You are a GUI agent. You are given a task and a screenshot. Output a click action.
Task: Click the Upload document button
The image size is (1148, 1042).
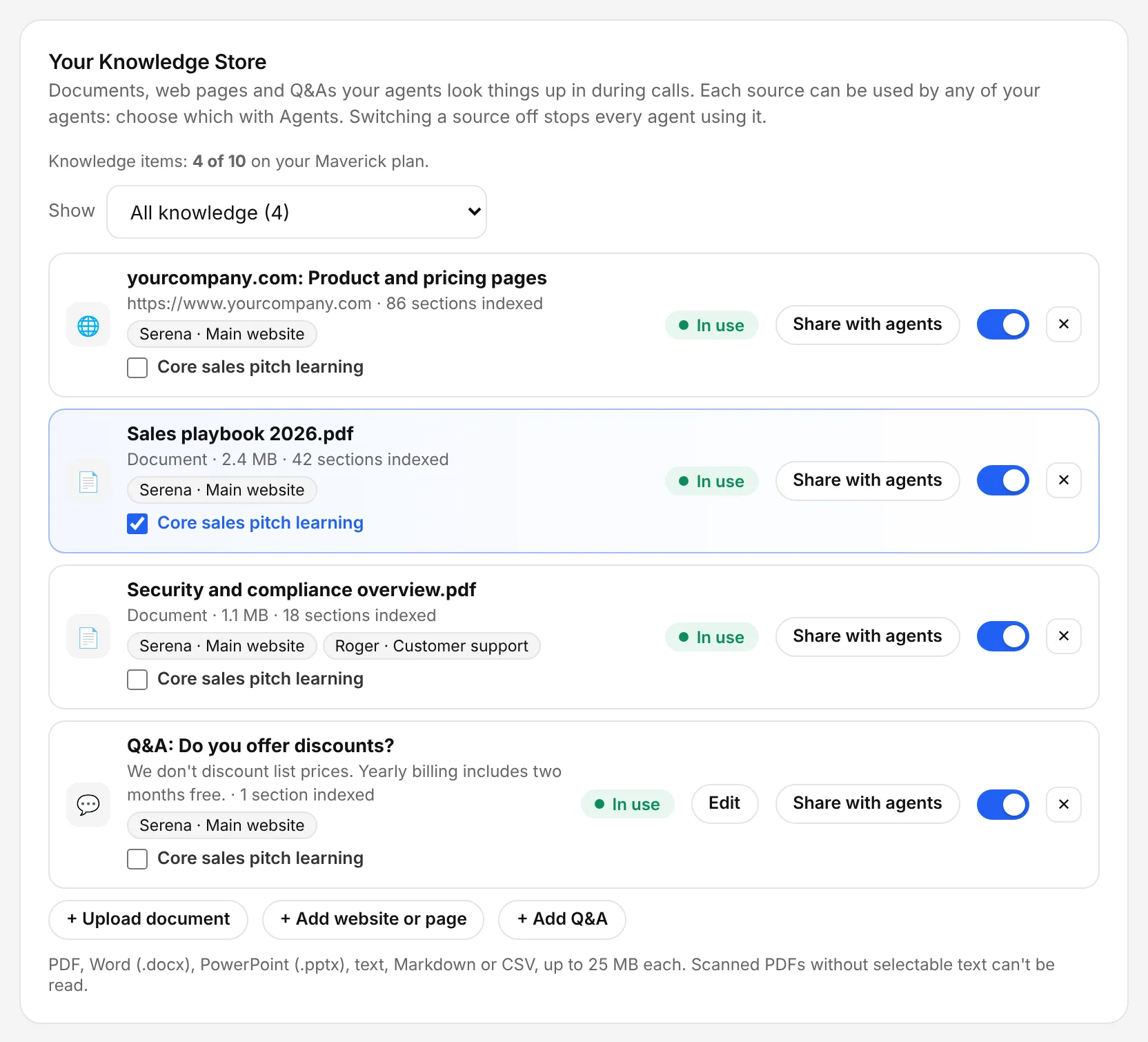(x=148, y=919)
